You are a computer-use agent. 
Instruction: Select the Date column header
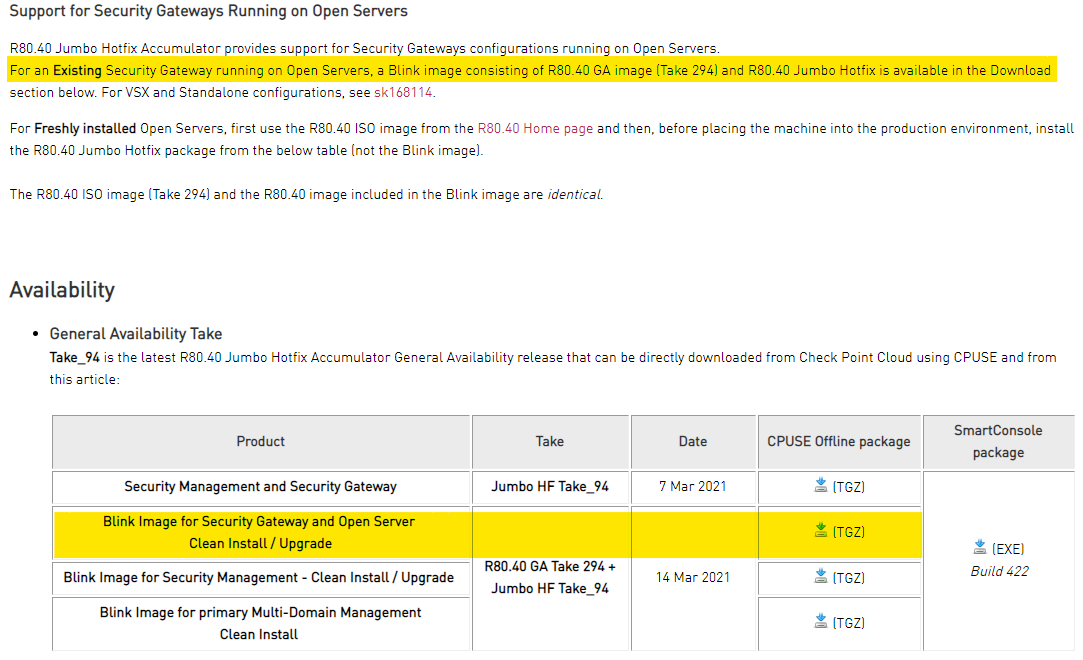pos(693,441)
